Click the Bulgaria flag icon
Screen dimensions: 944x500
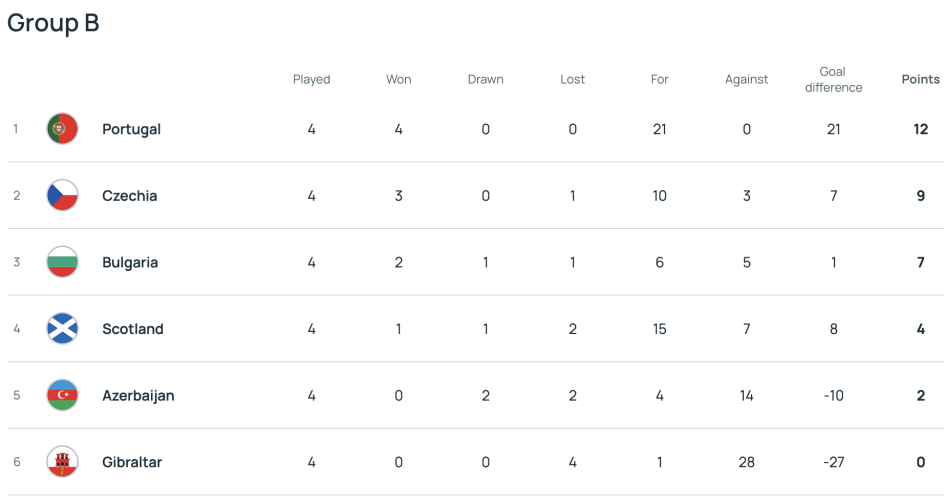coord(62,262)
